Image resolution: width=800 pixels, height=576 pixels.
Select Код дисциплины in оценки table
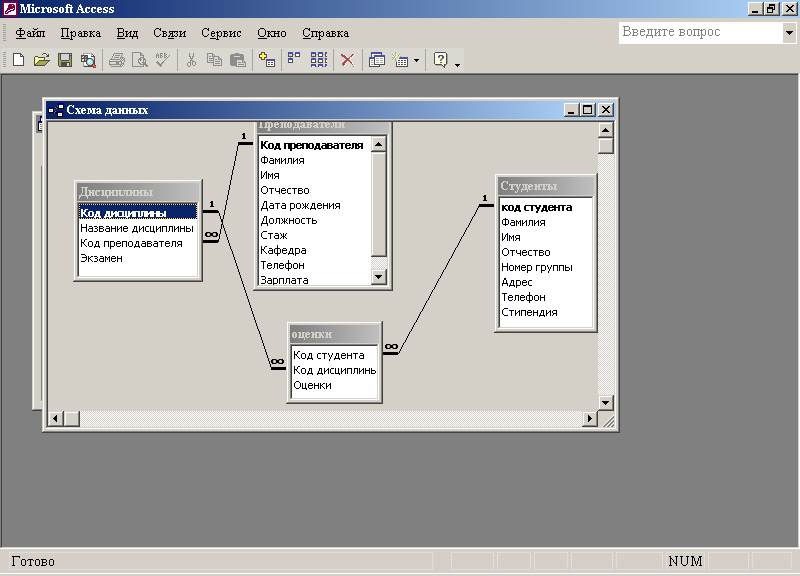pyautogui.click(x=334, y=370)
